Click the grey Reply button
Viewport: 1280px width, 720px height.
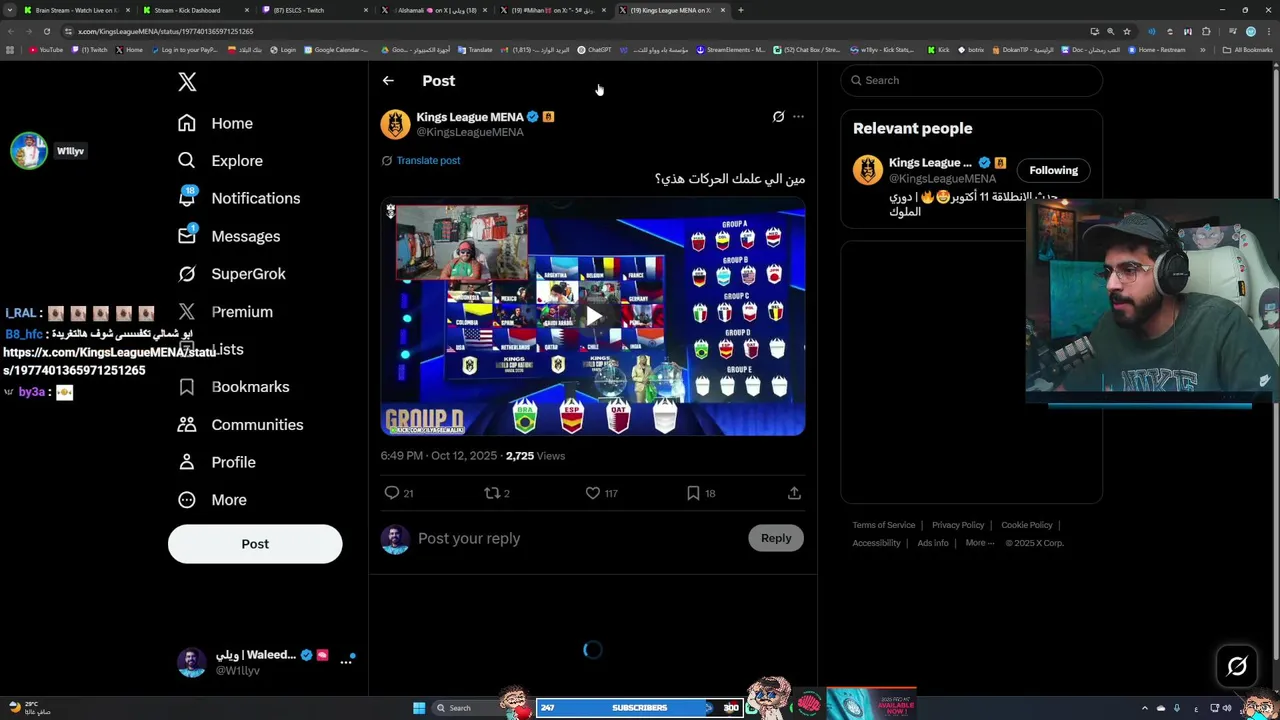point(776,538)
